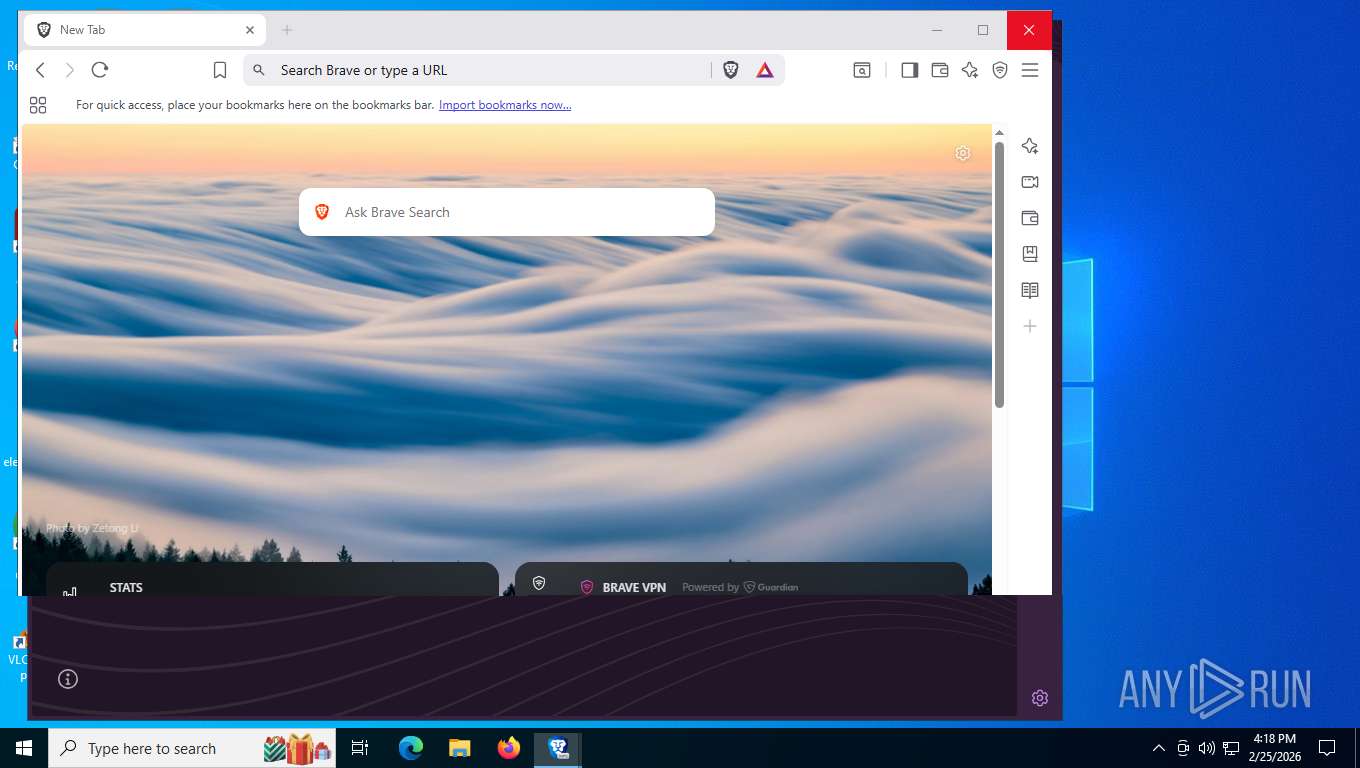Go forward with the forward arrow
Screen dimensions: 1360x768
[69, 70]
